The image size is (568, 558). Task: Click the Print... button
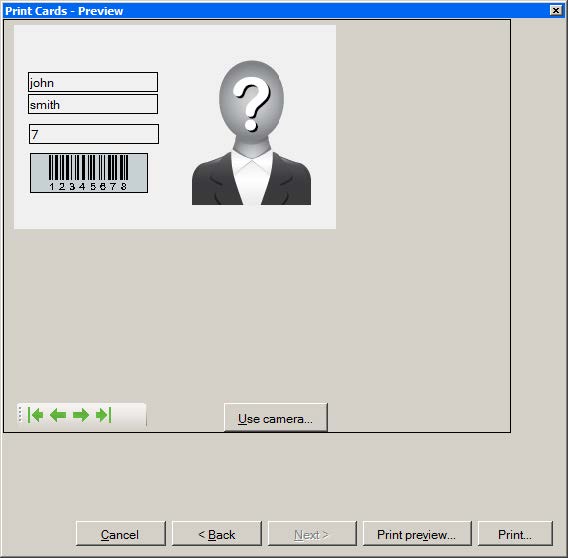click(x=515, y=534)
